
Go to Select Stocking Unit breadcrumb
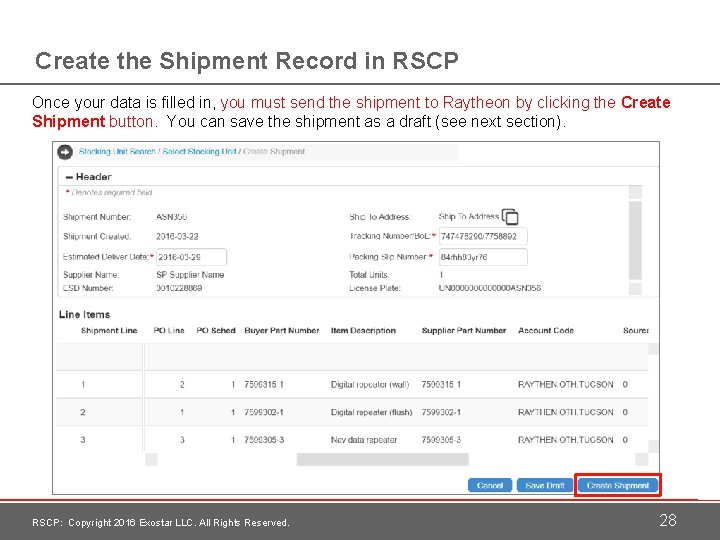coord(199,152)
